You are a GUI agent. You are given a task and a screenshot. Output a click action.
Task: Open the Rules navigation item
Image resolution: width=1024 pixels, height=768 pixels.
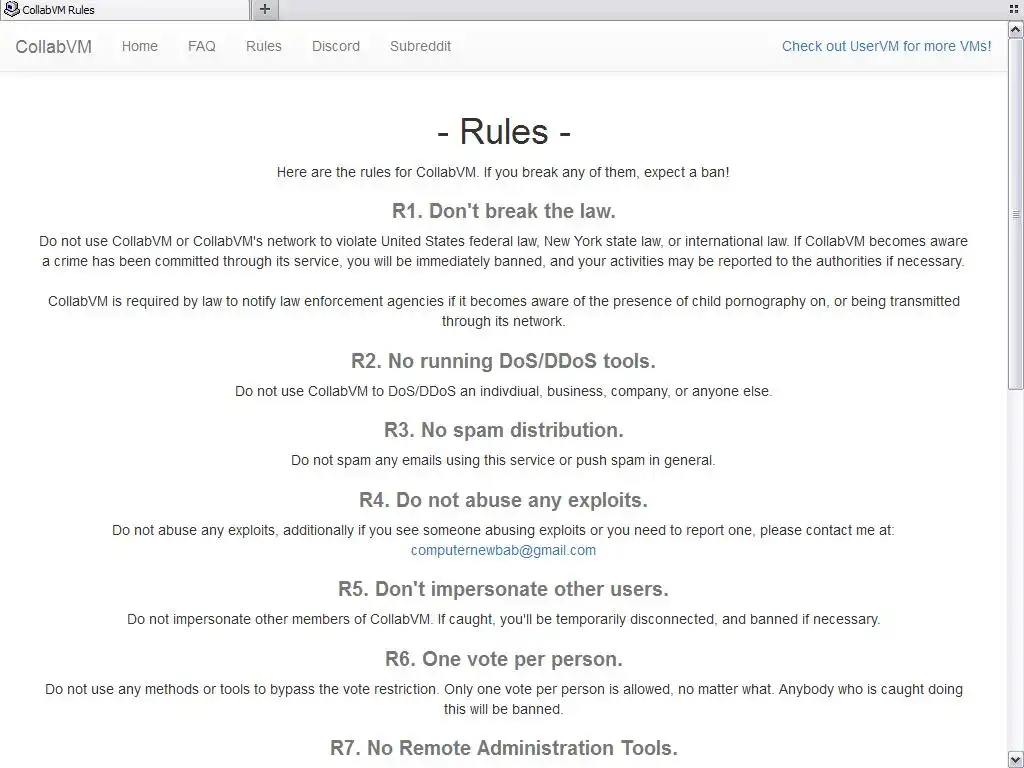(264, 46)
